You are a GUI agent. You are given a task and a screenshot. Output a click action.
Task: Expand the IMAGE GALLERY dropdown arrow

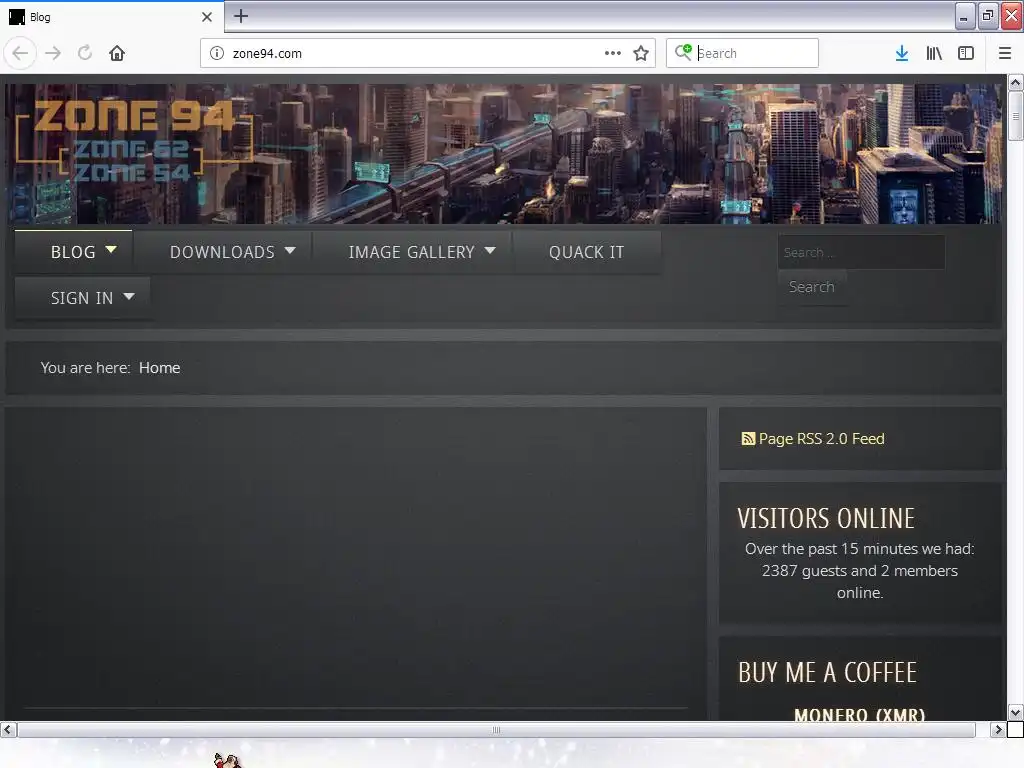(x=490, y=250)
